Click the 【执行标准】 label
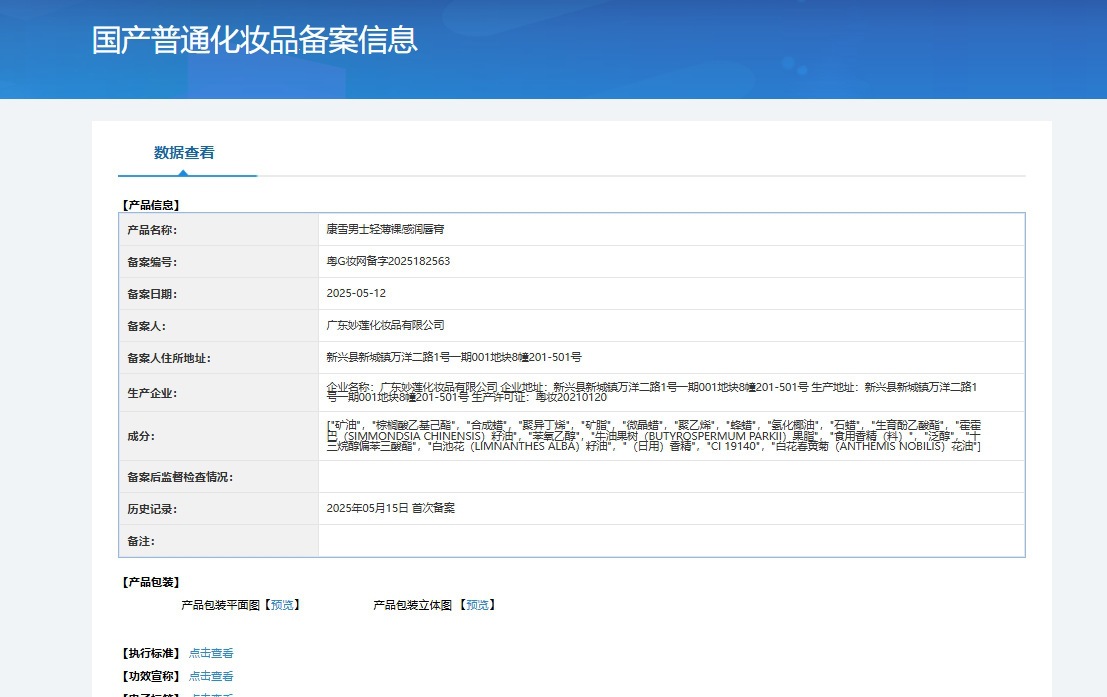This screenshot has width=1107, height=697. 151,653
